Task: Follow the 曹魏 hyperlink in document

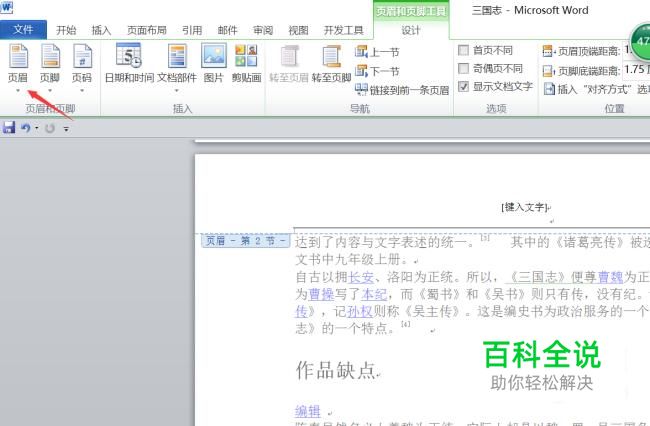Action: 610,277
